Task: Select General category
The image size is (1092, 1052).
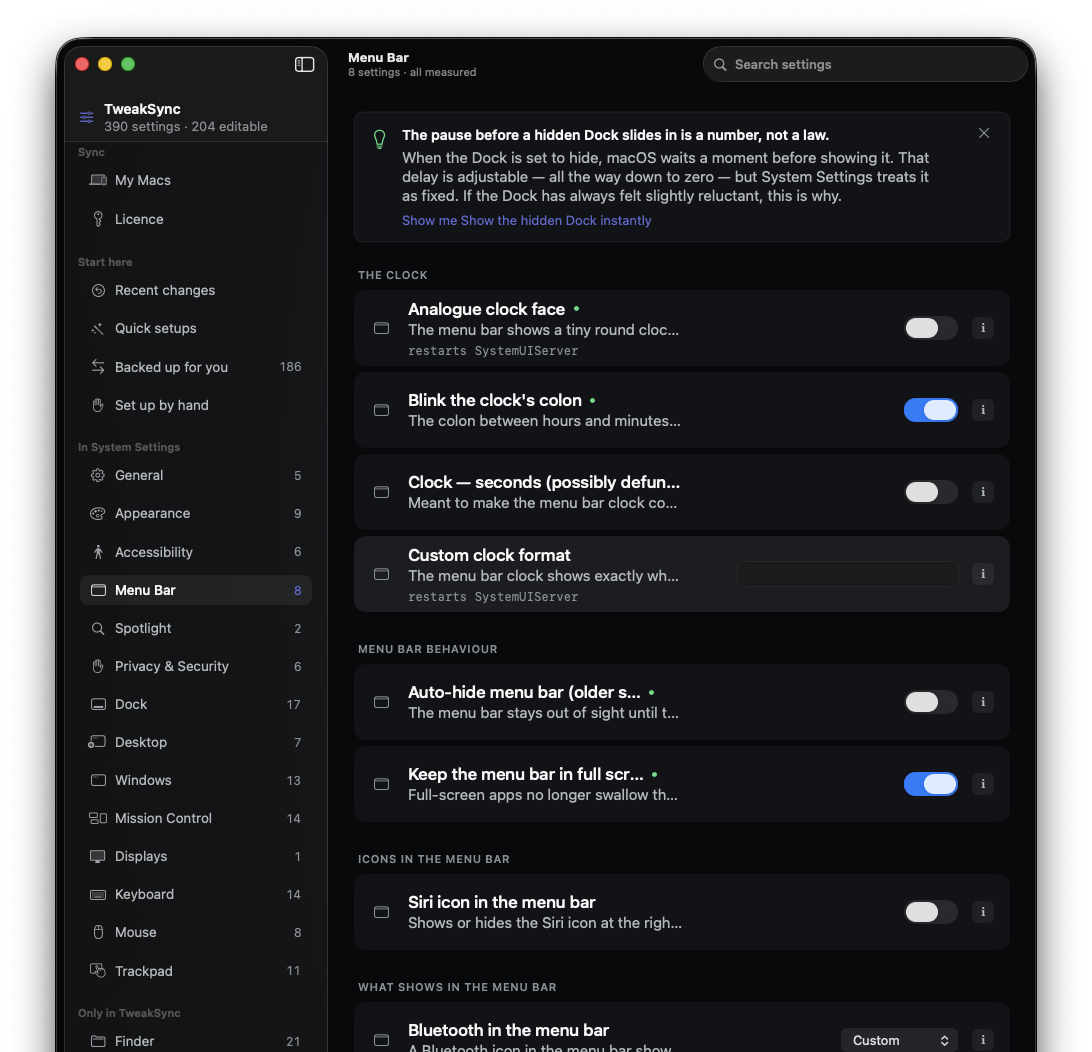Action: 196,476
